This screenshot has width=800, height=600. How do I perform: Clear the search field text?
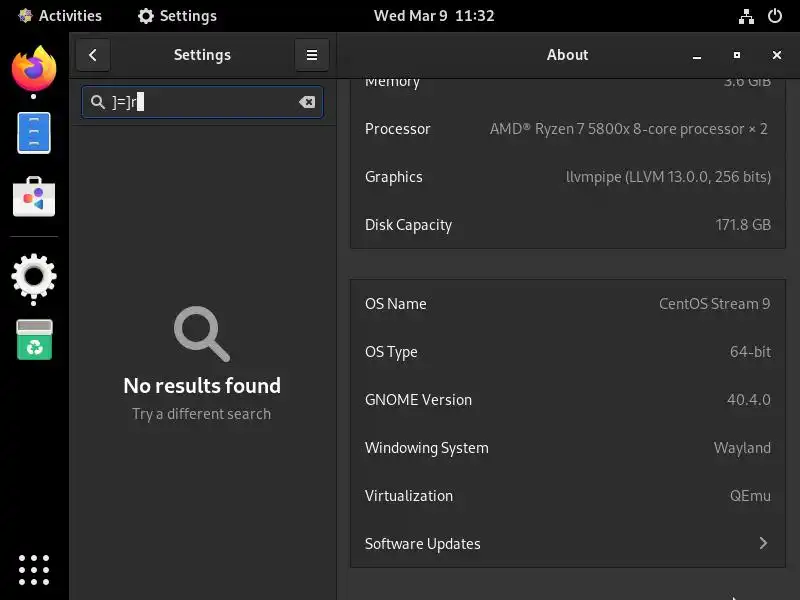307,102
